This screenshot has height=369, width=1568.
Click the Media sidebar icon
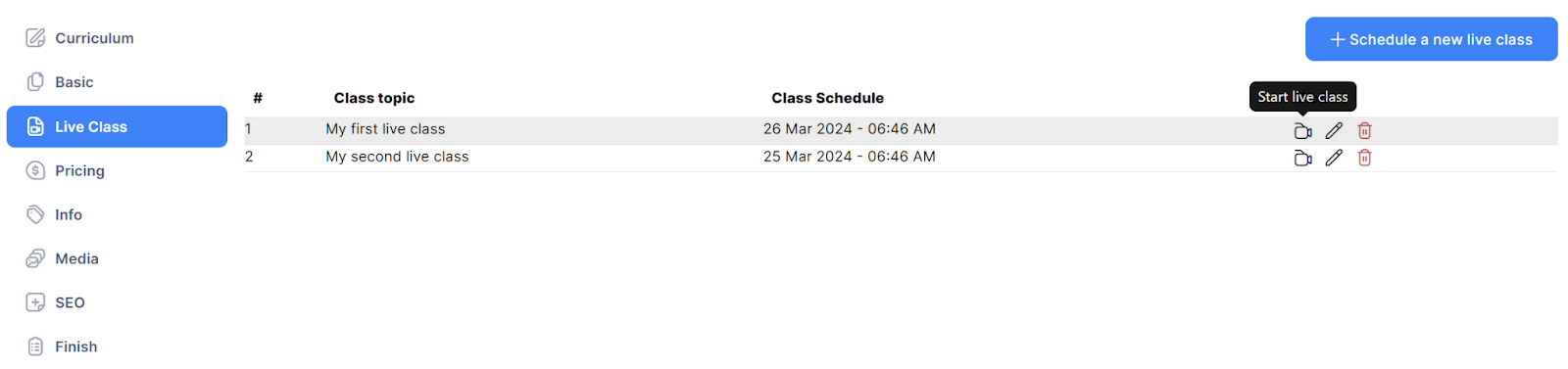click(35, 258)
